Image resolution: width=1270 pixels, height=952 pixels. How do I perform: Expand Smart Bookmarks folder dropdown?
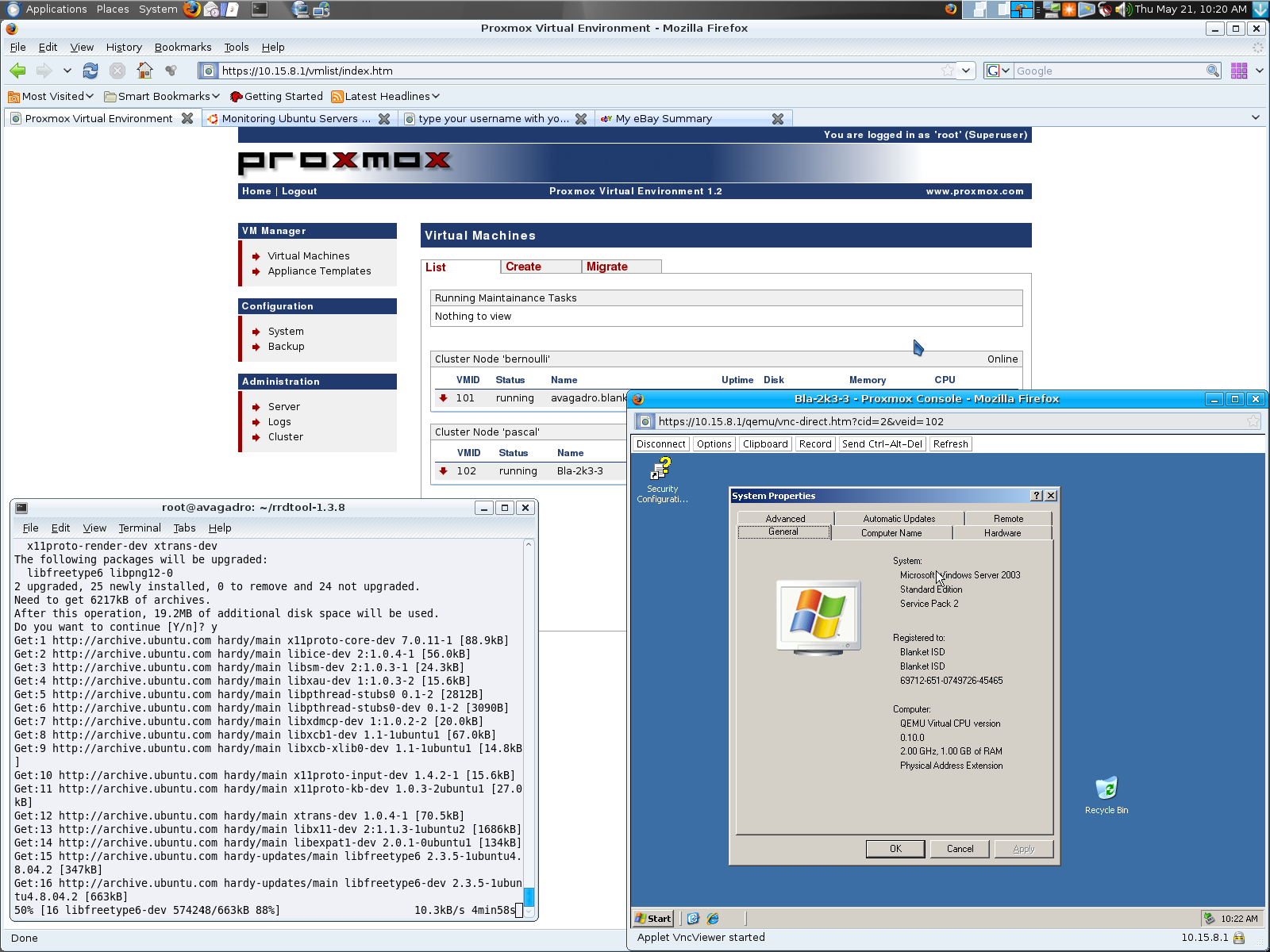162,96
